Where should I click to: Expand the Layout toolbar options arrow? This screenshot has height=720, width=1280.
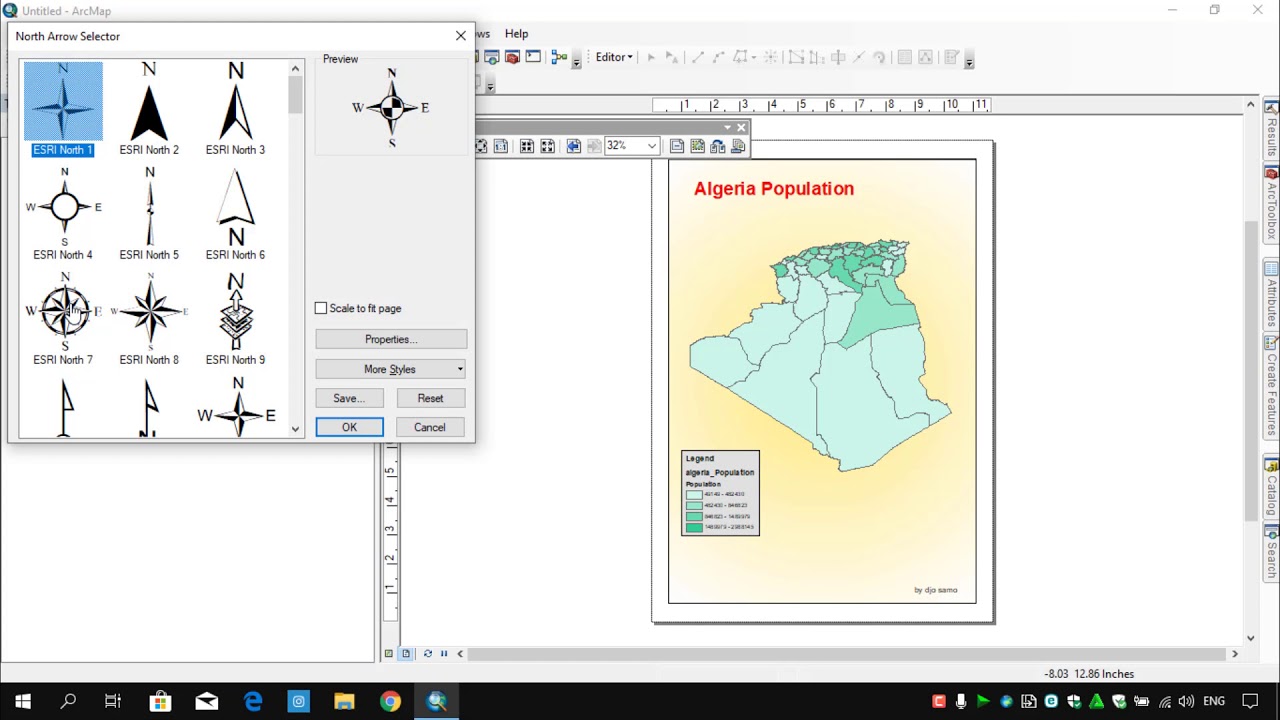[x=727, y=128]
